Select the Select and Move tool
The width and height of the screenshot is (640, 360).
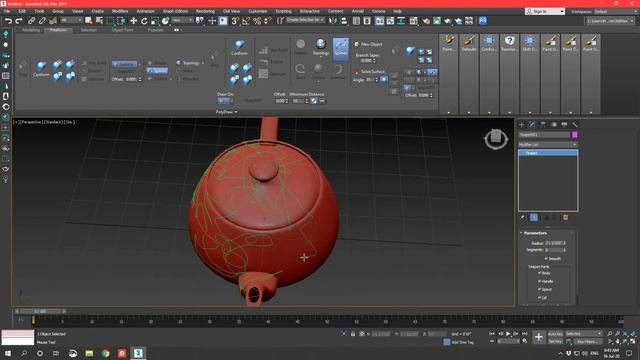[133, 21]
